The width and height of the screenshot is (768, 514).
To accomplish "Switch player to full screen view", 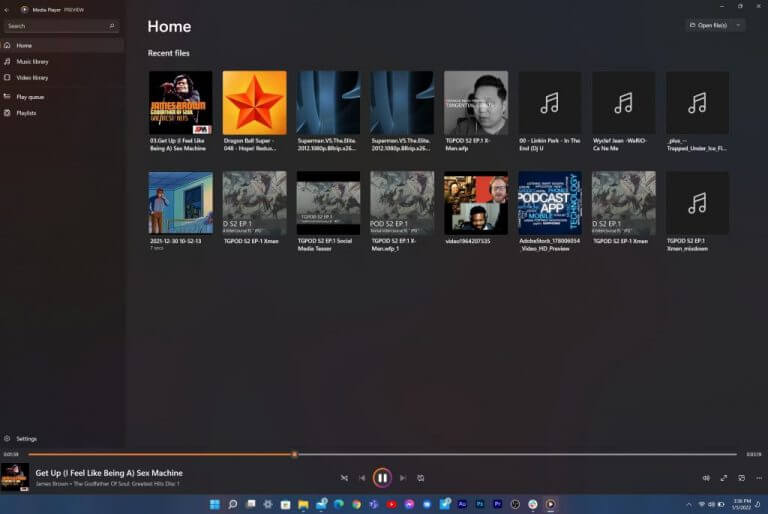I will [x=724, y=478].
